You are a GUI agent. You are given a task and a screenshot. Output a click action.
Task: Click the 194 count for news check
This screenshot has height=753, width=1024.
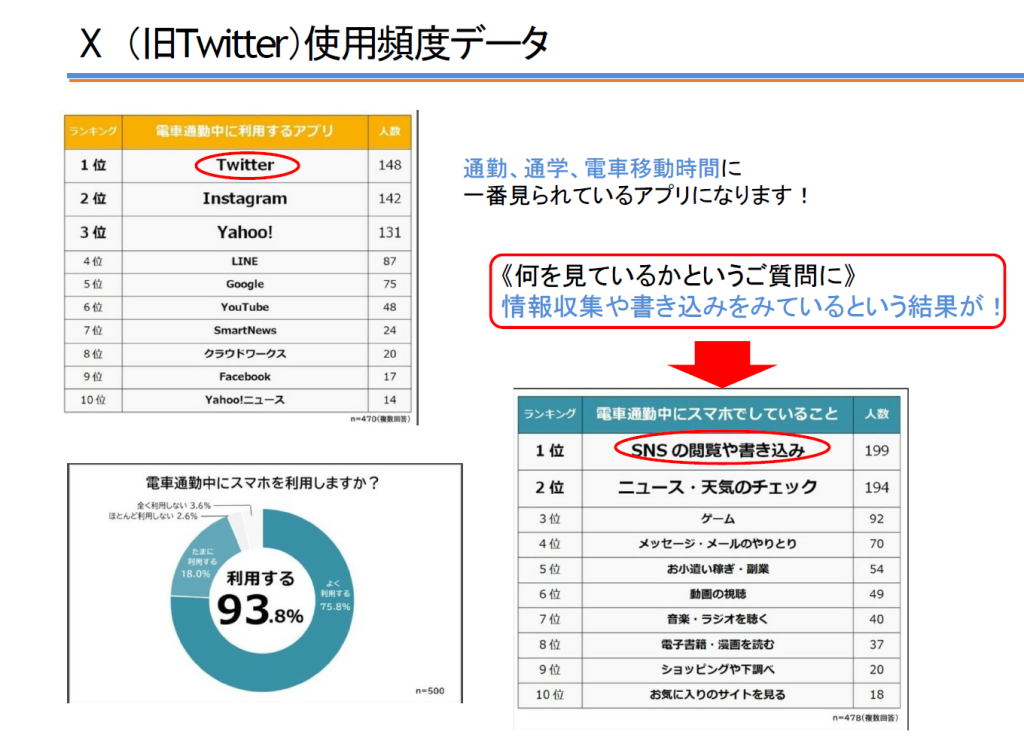876,487
